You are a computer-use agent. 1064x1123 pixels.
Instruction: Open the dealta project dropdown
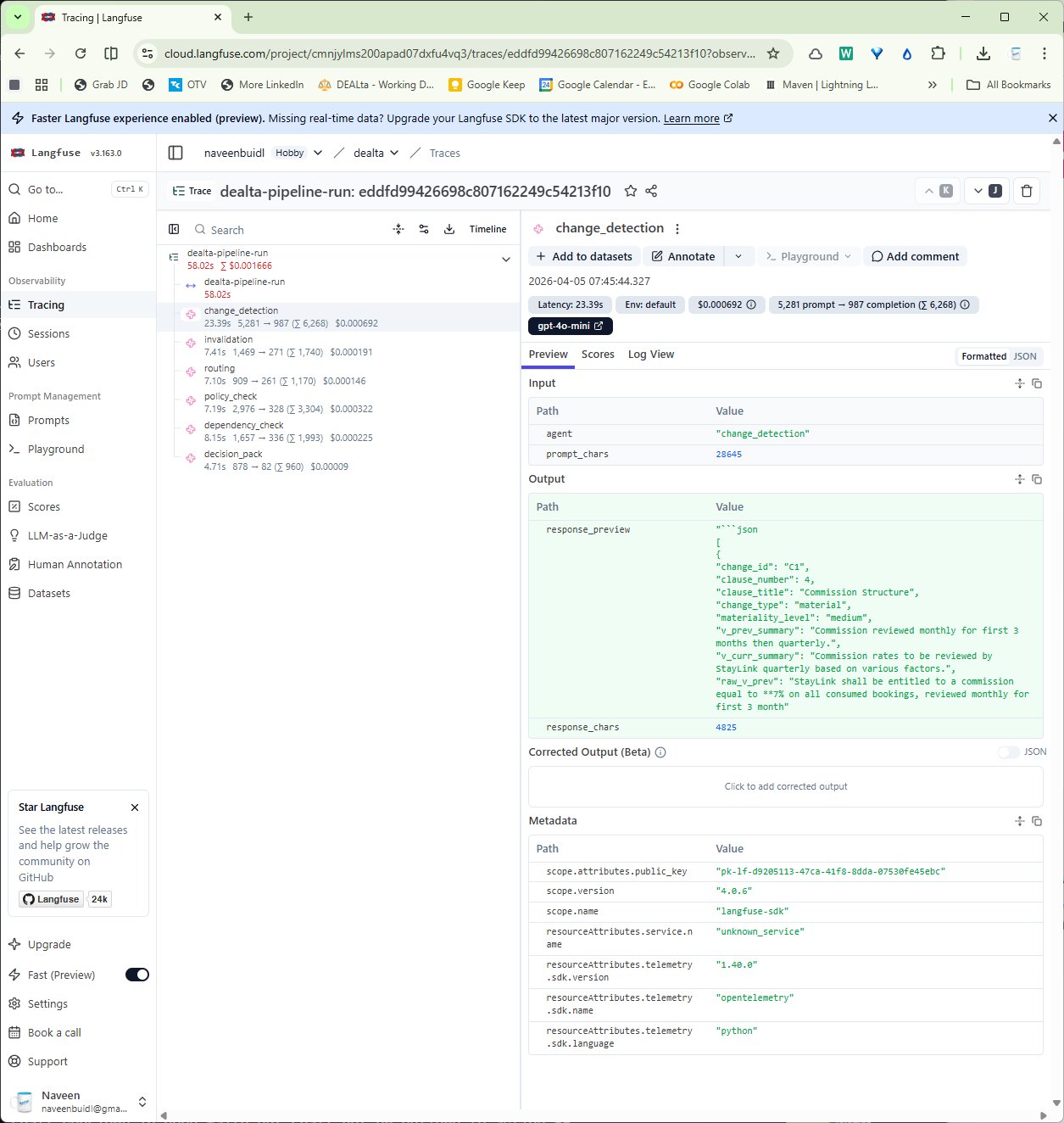point(376,153)
